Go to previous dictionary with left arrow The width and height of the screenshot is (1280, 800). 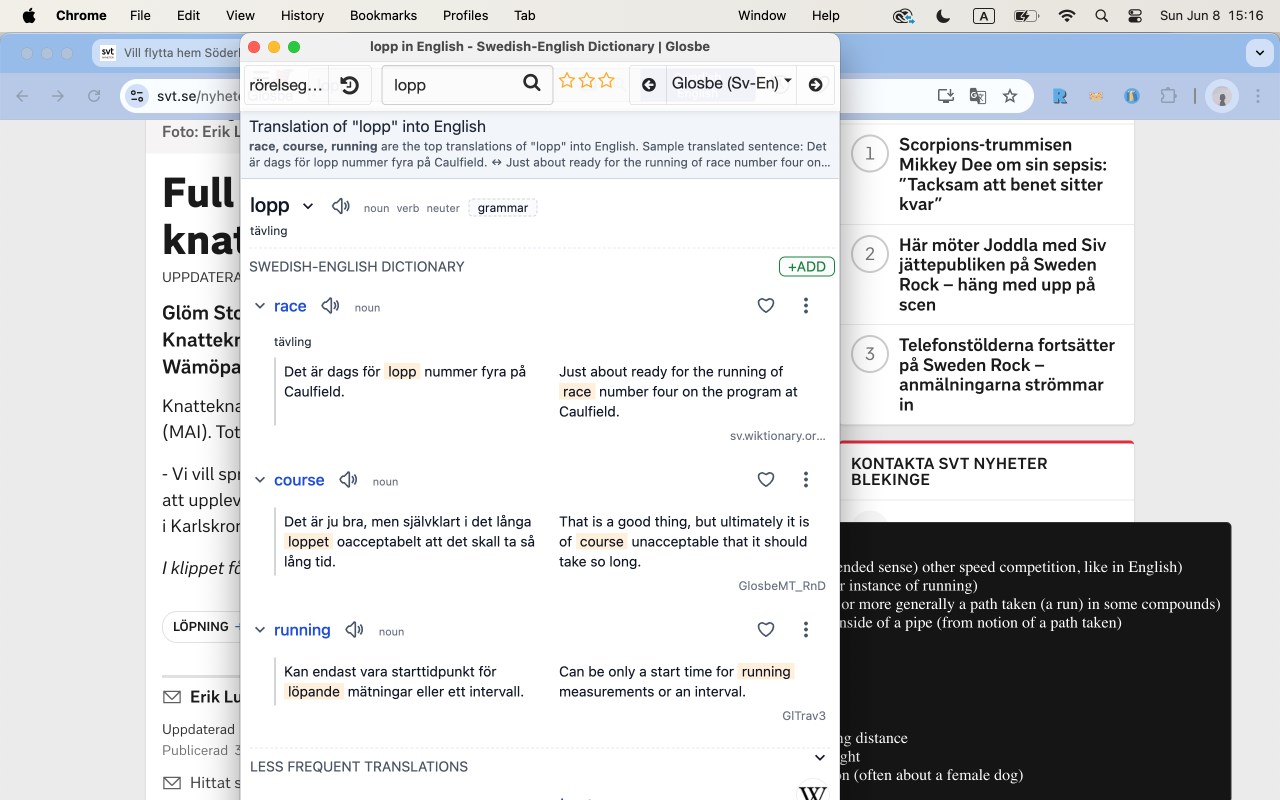coord(648,85)
